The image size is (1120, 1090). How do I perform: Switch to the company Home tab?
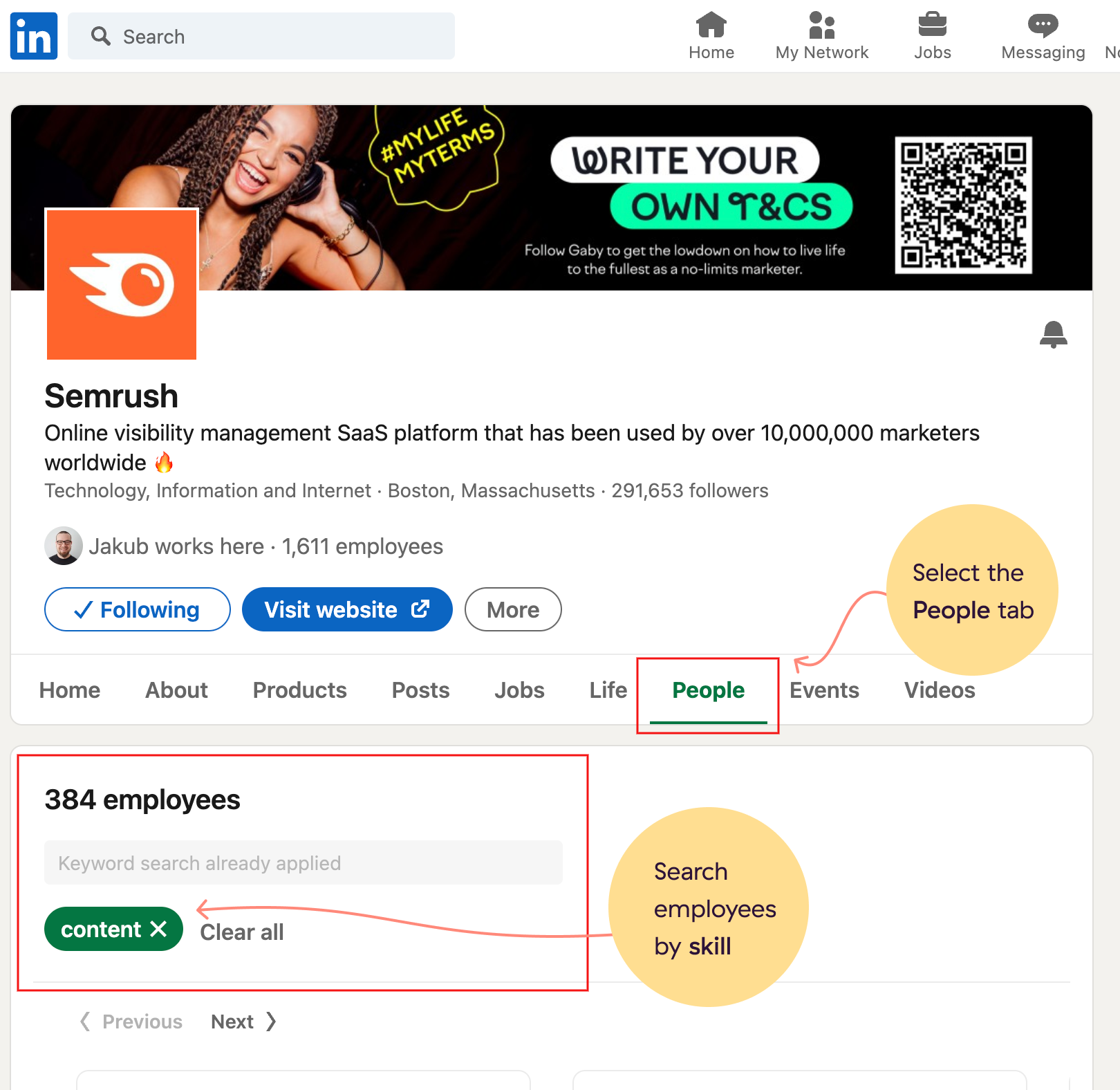[x=70, y=690]
